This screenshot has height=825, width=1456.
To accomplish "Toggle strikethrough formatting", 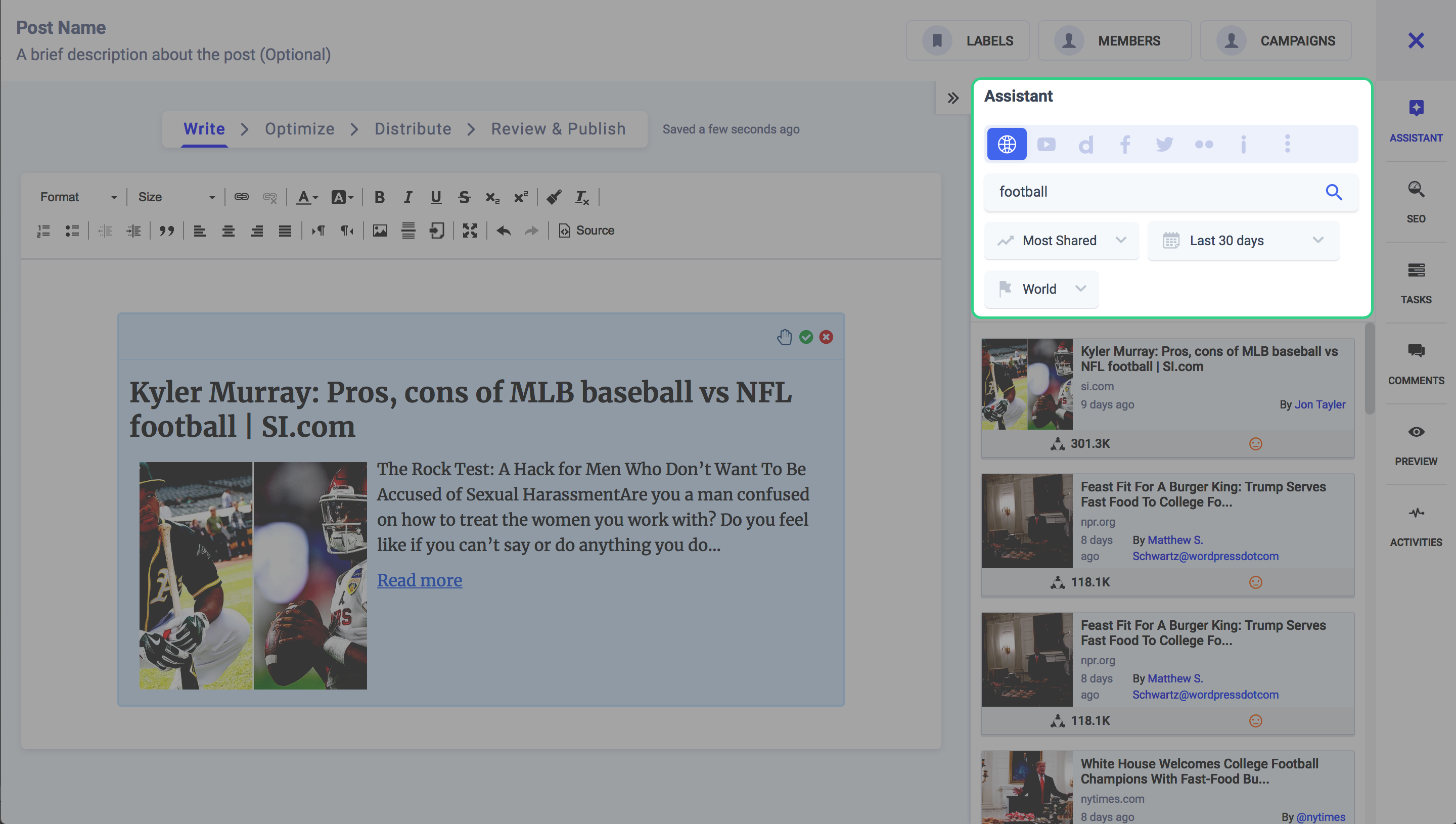I will [x=464, y=197].
